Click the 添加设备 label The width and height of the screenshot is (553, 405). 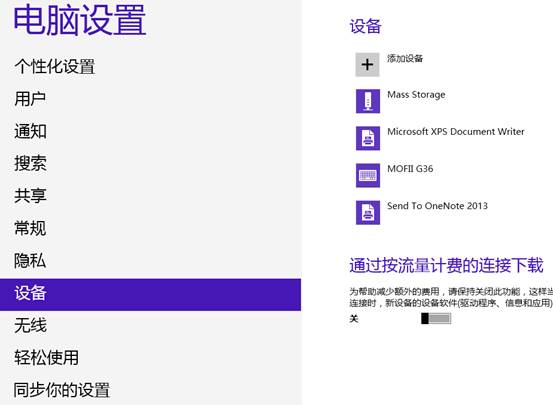pyautogui.click(x=405, y=58)
